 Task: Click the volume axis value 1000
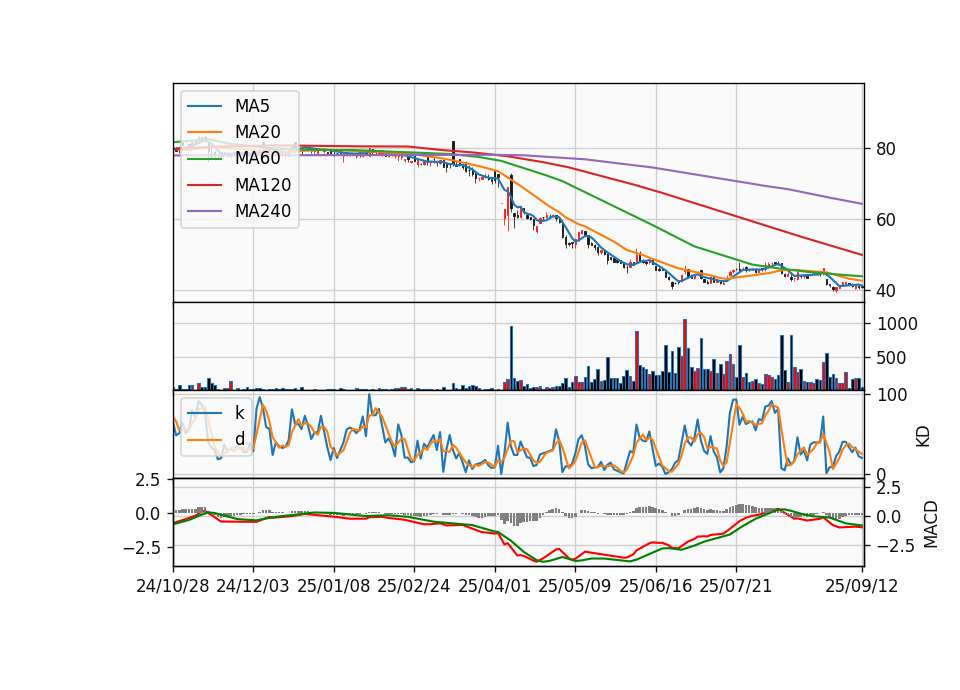897,324
